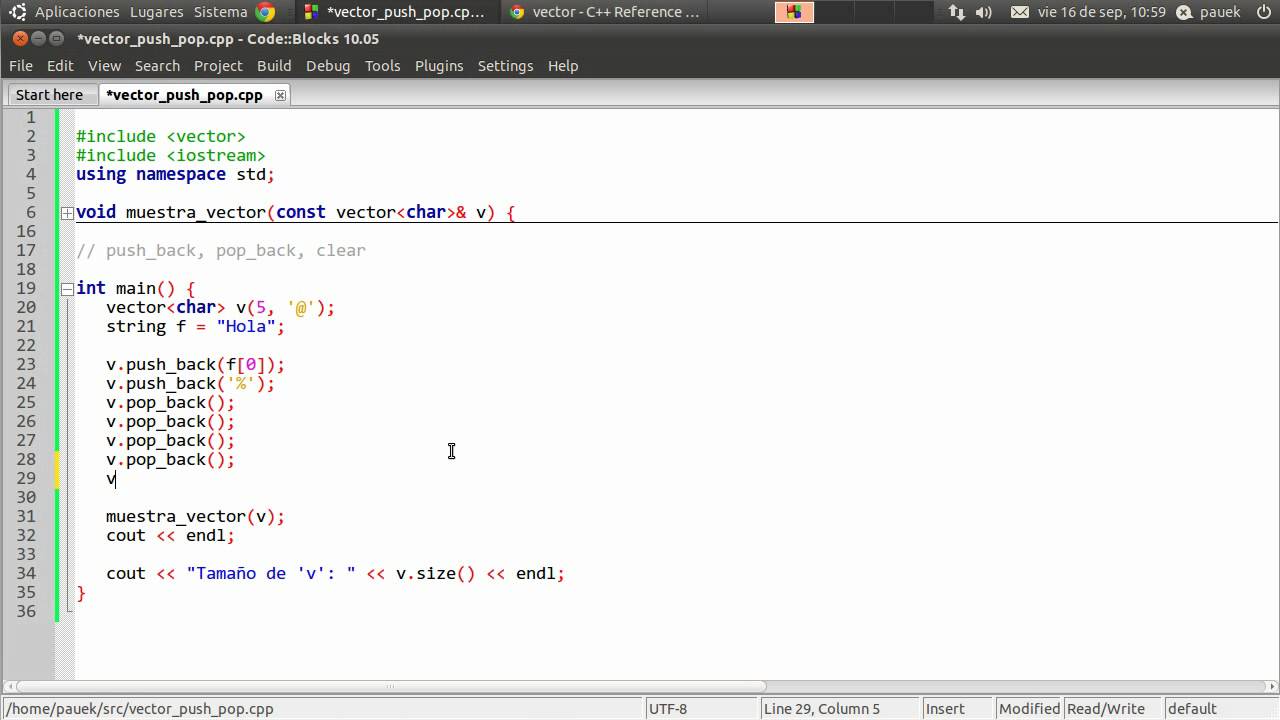This screenshot has height=720, width=1280.
Task: Open the Build menu
Action: [x=274, y=66]
